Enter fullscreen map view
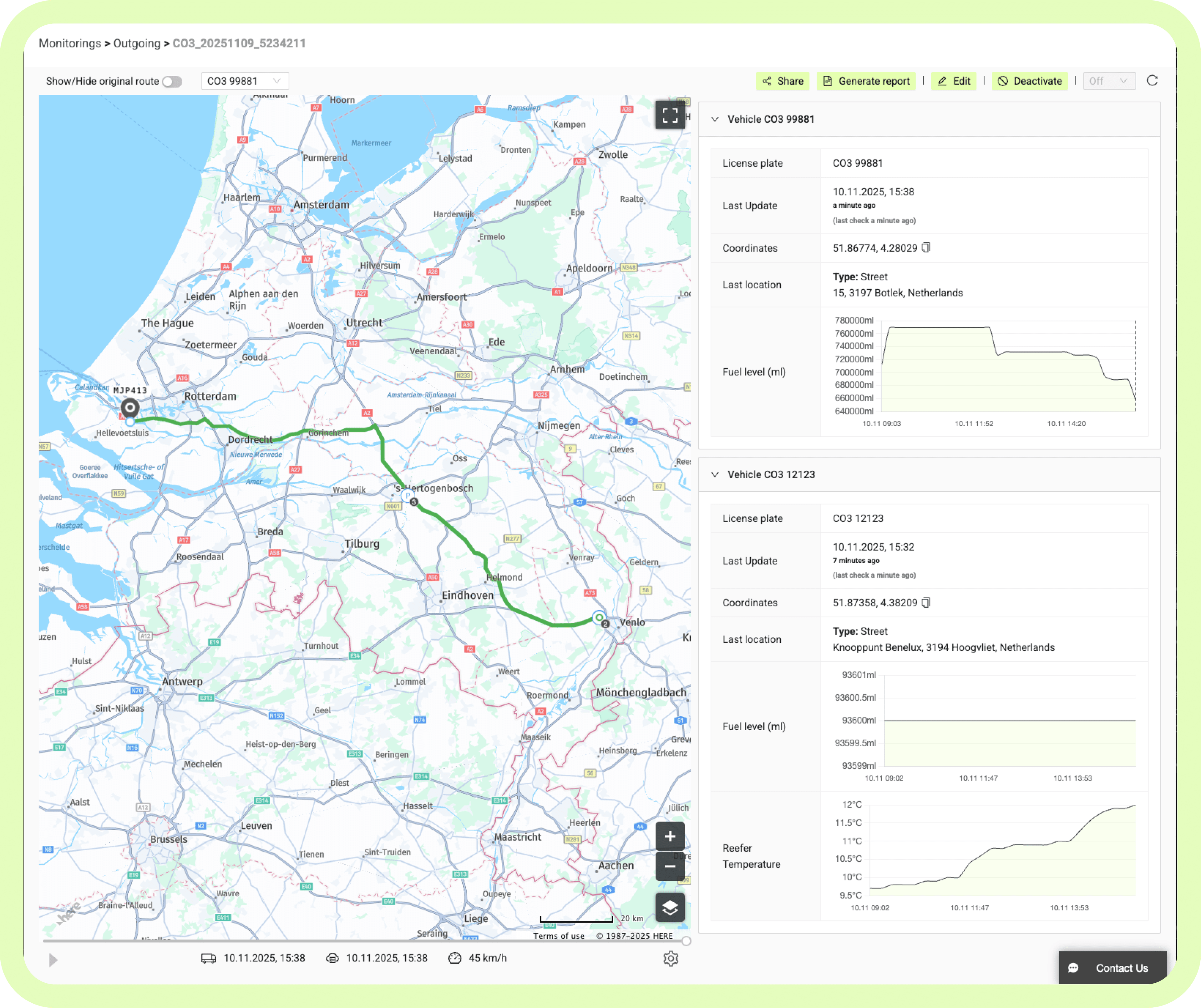The height and width of the screenshot is (1008, 1201). click(x=670, y=115)
